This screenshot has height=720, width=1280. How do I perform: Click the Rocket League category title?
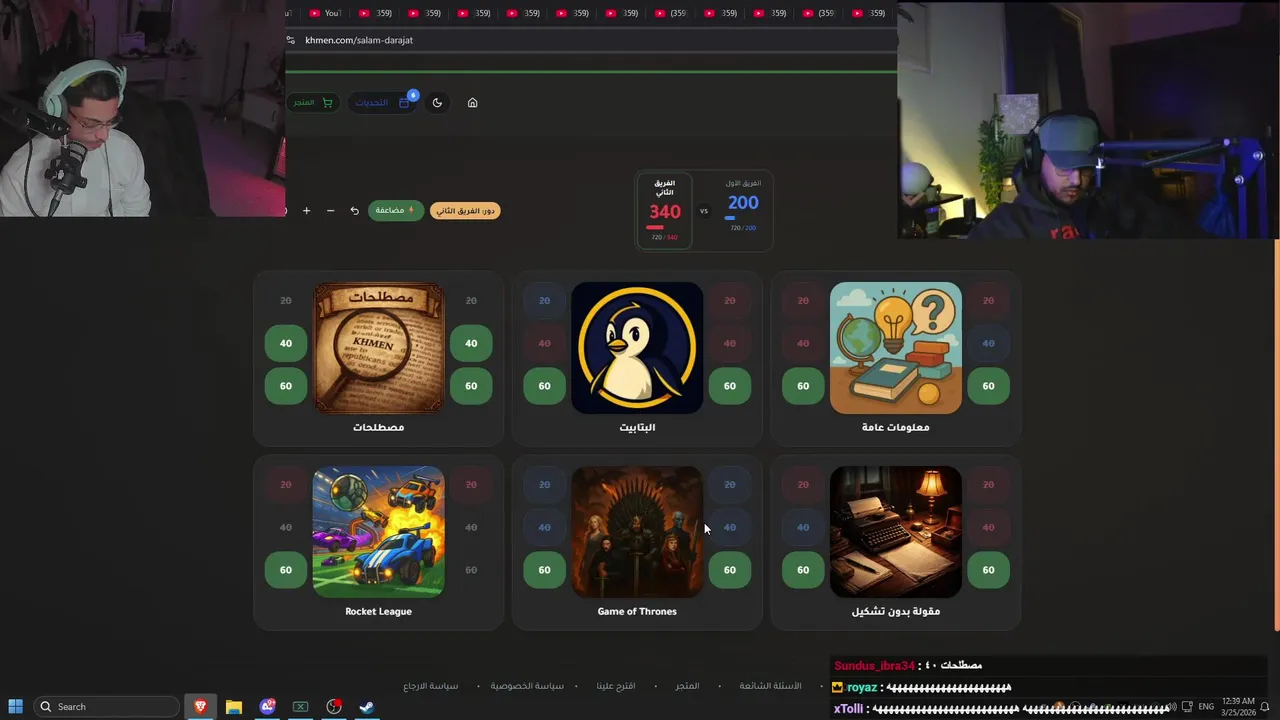(378, 611)
